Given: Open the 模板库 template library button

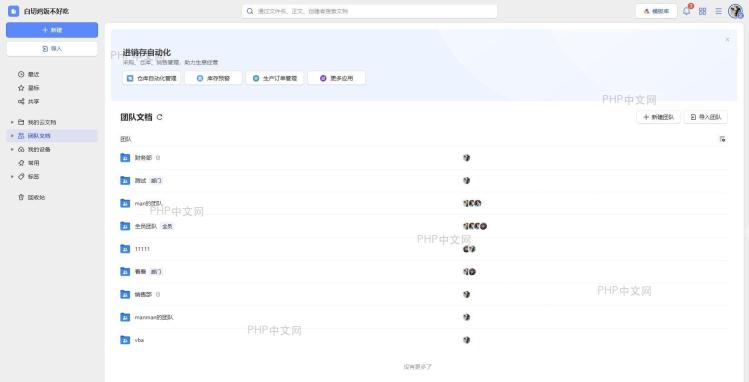Looking at the screenshot, I should point(656,11).
